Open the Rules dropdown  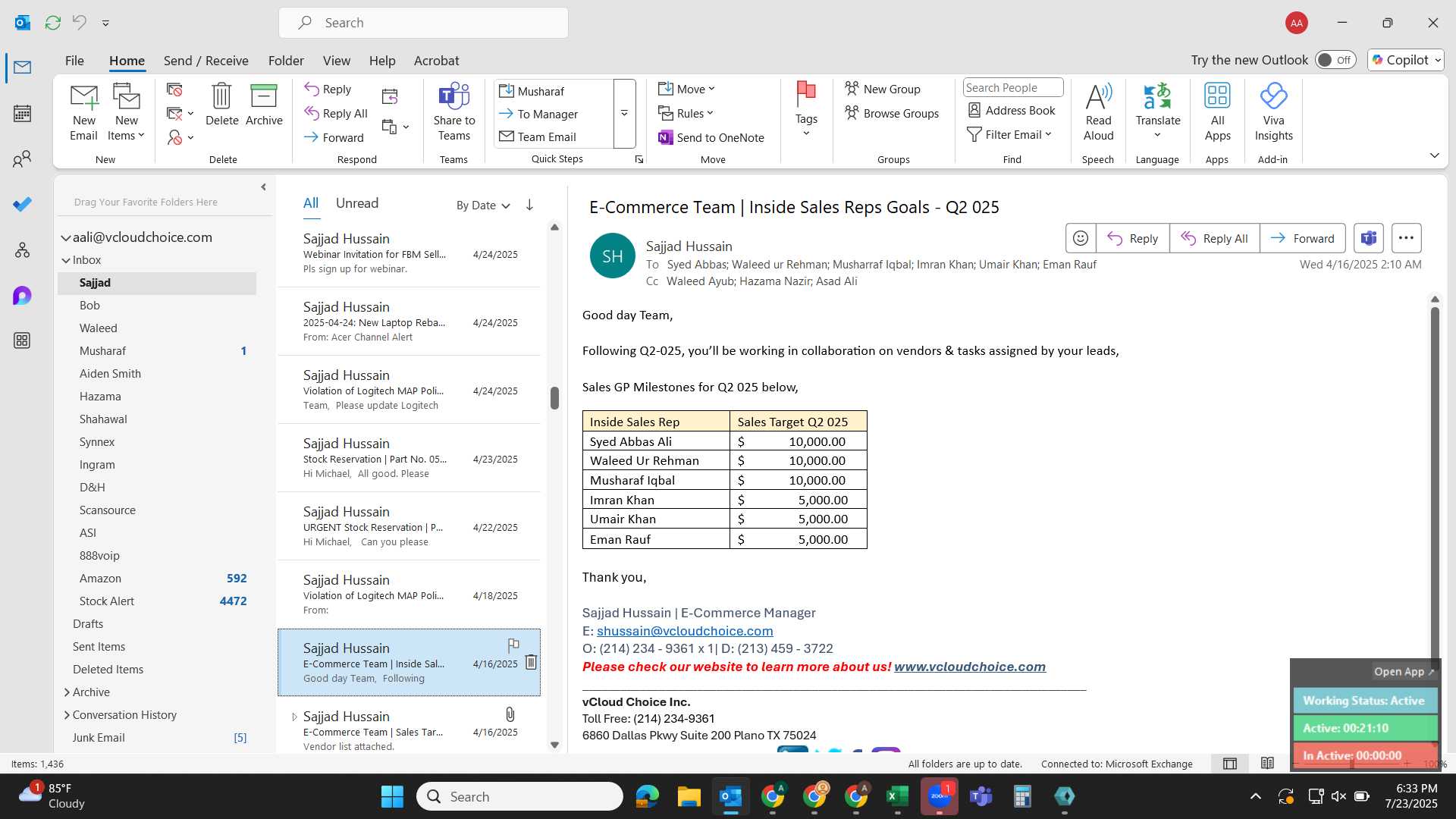(x=686, y=113)
